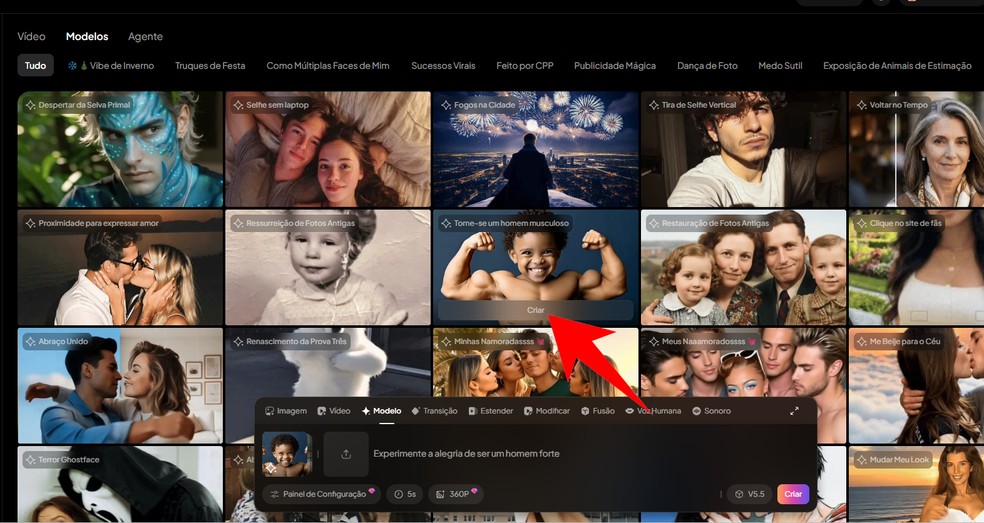Open the Agente top tab
Viewport: 984px width, 523px height.
[x=146, y=36]
